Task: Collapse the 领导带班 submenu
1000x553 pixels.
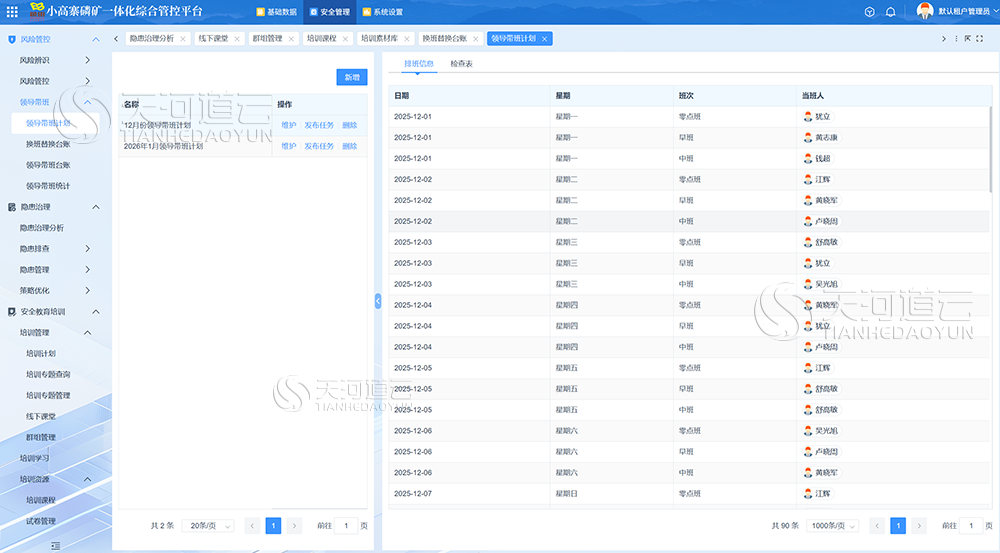Action: point(87,103)
